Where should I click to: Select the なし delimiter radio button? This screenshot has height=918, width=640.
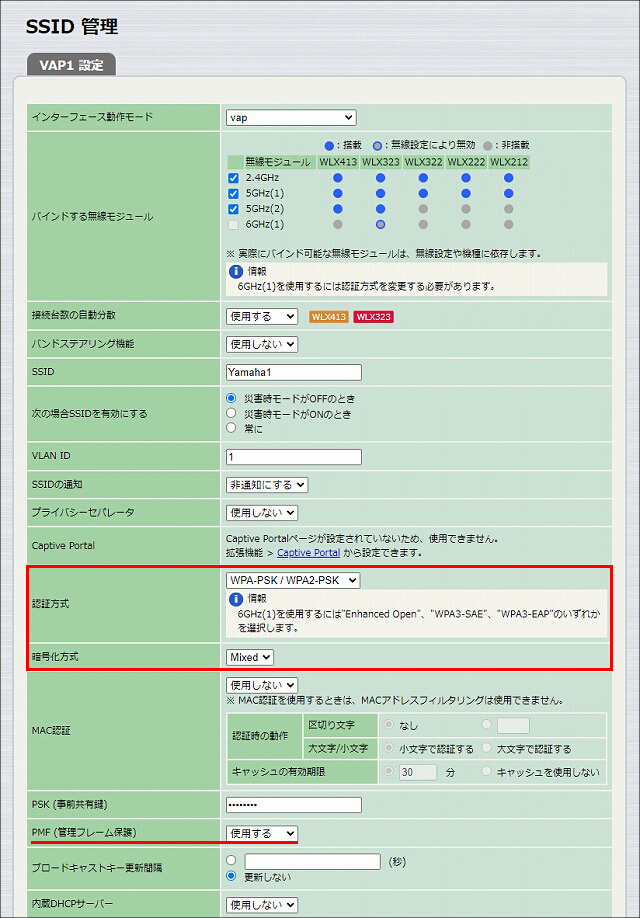click(x=389, y=725)
